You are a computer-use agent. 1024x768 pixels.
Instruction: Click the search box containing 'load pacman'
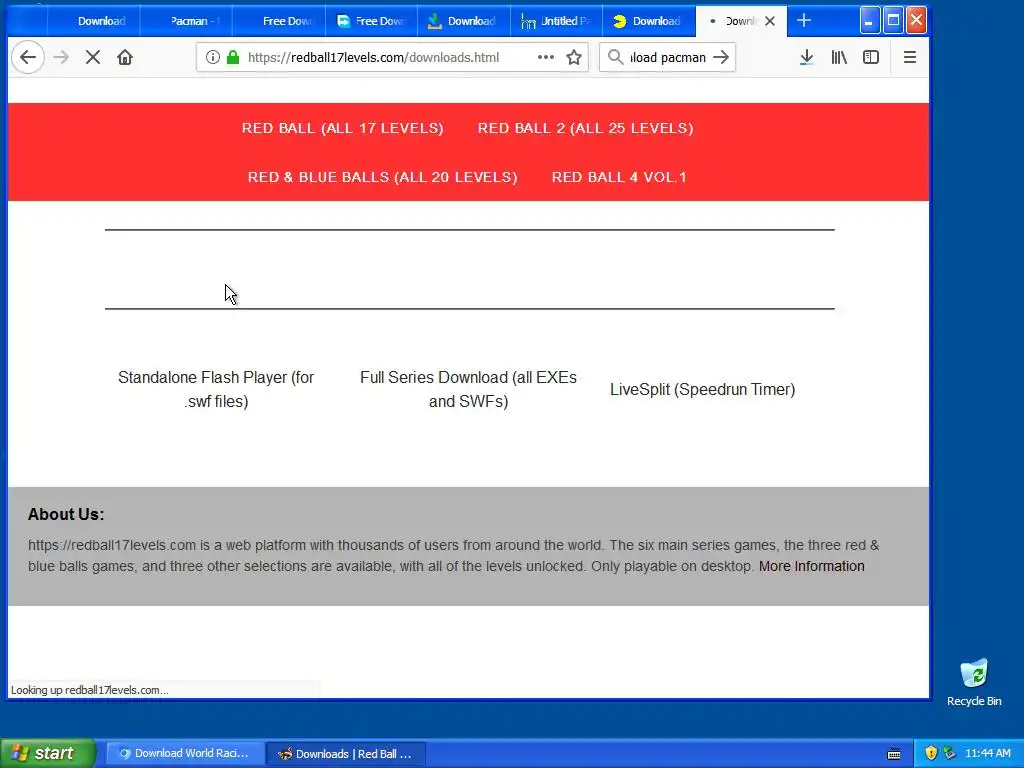(667, 57)
